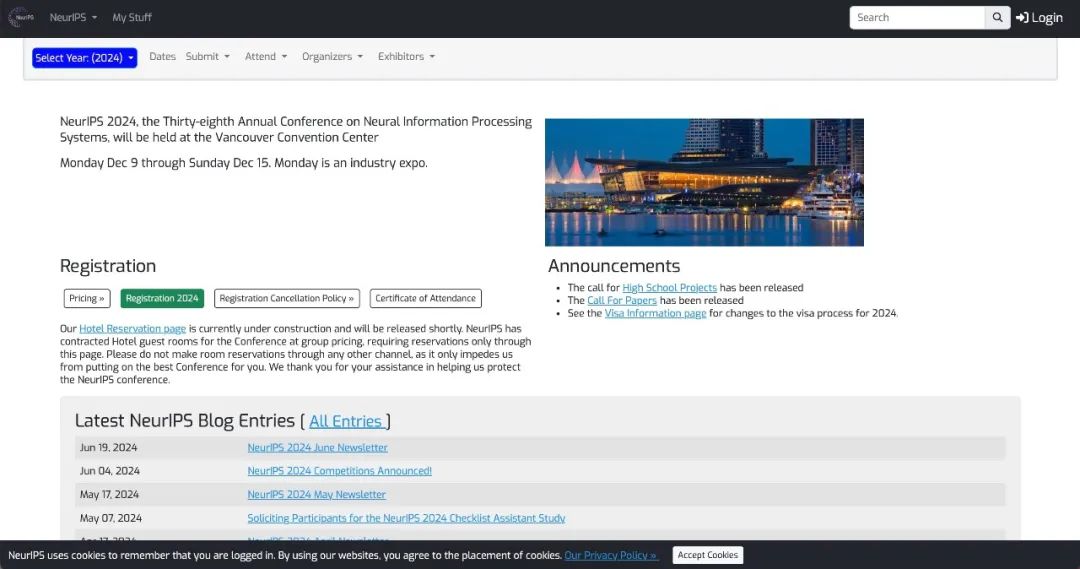Click the Jun 04, 2024 date cell
The width and height of the screenshot is (1080, 569).
(110, 471)
